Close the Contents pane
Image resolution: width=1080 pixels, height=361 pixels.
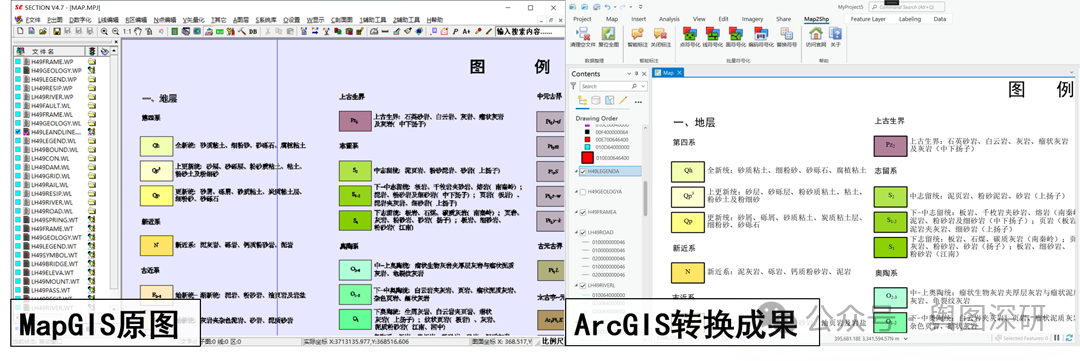pos(644,74)
